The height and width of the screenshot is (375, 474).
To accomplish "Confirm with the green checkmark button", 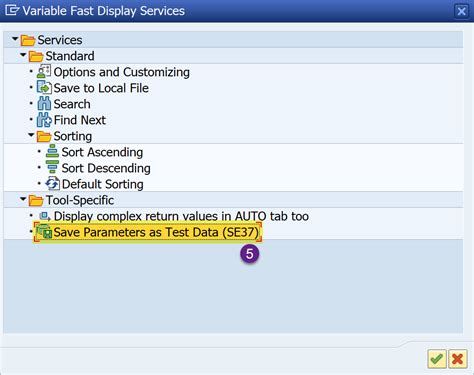I will (x=437, y=359).
